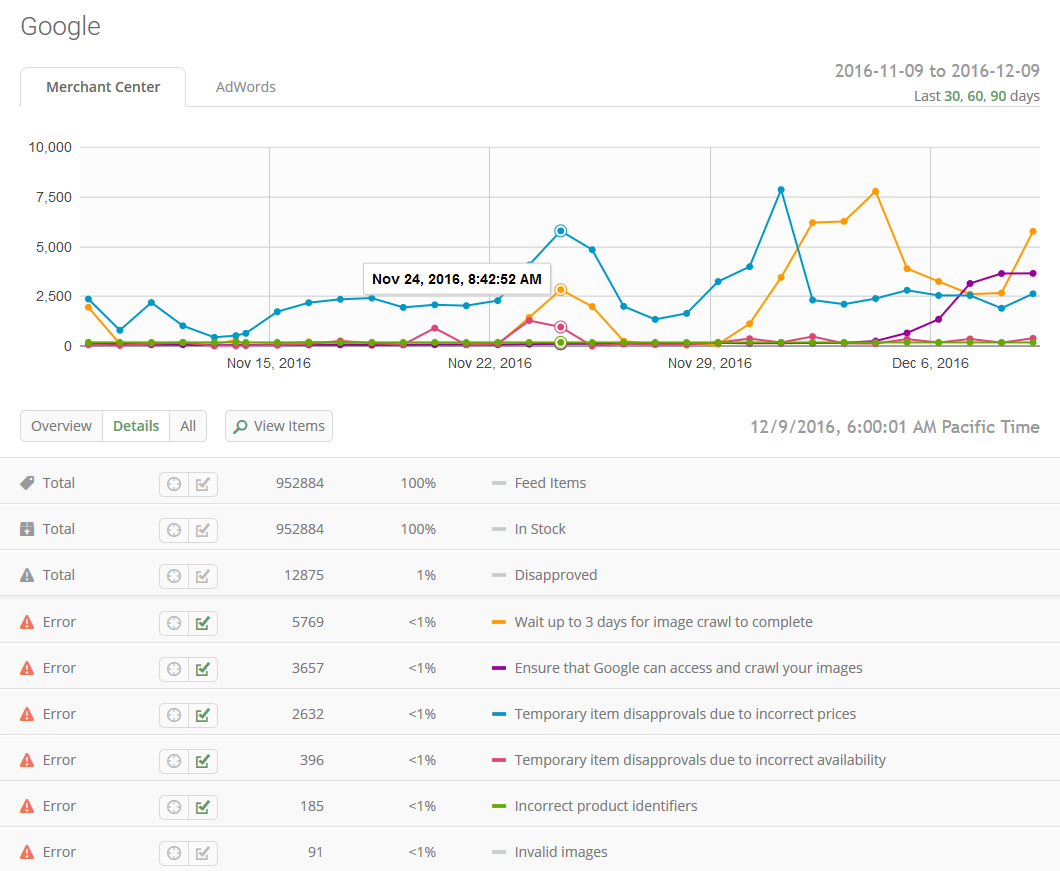Click the Google page heading

[x=60, y=27]
